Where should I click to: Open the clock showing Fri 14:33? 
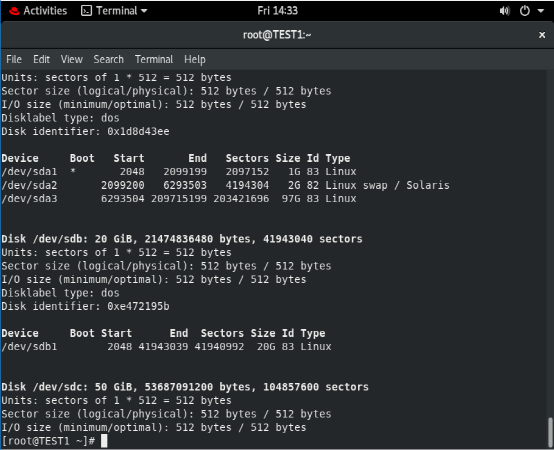click(x=277, y=11)
